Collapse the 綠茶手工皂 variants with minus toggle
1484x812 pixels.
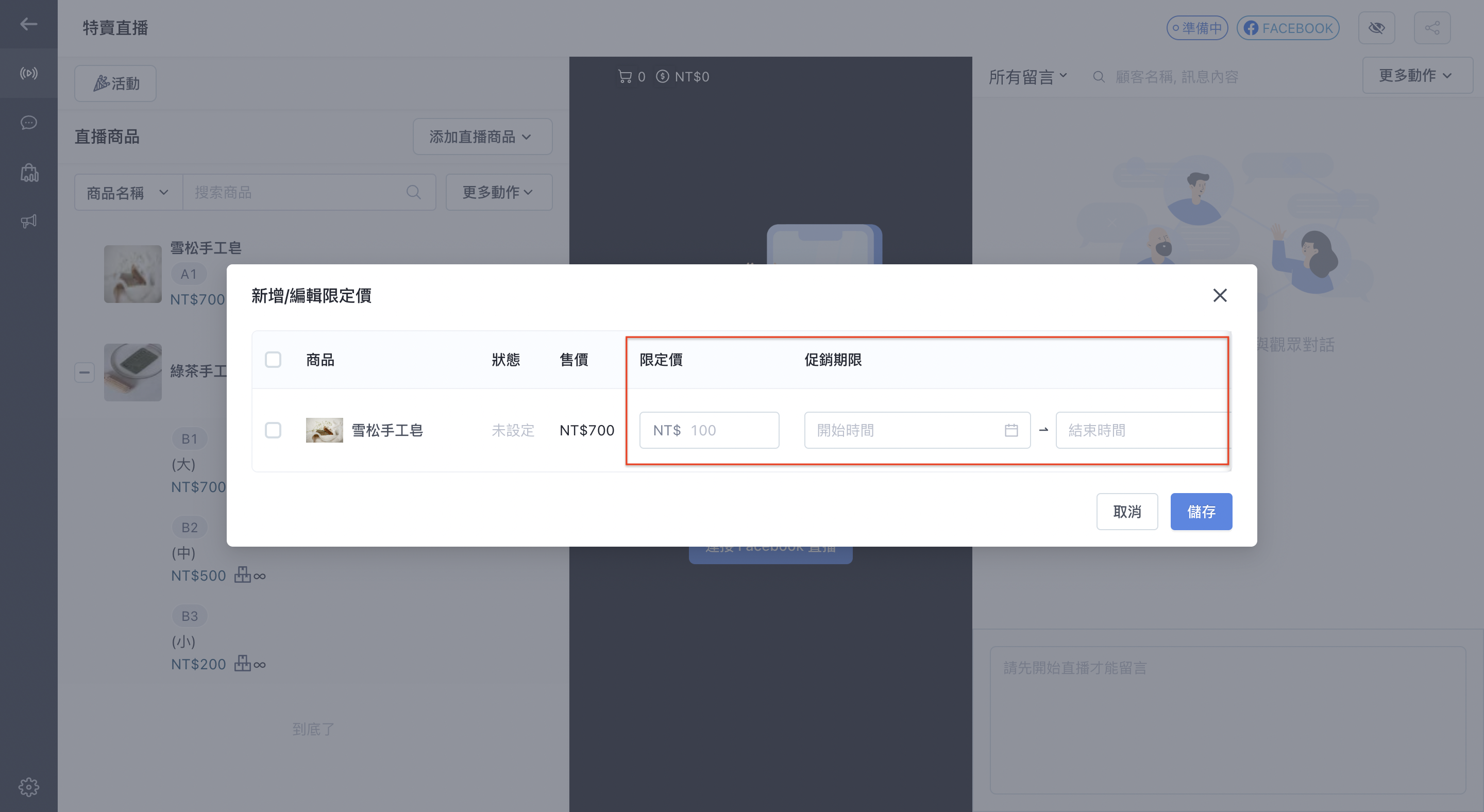(x=84, y=372)
